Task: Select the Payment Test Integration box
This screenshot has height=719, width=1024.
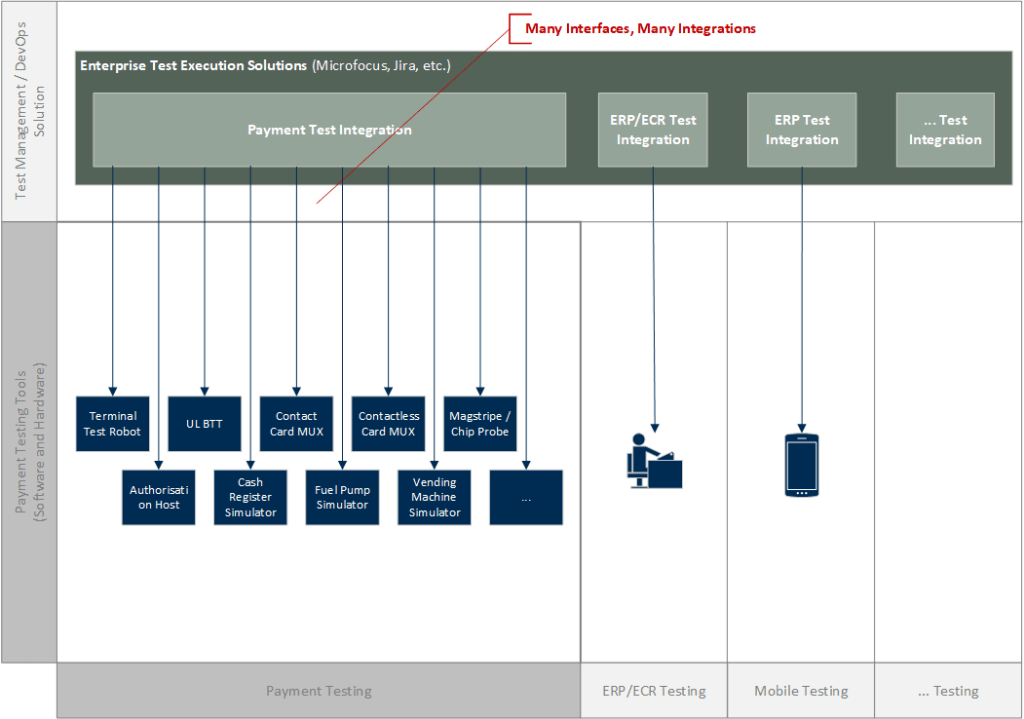Action: coord(329,130)
